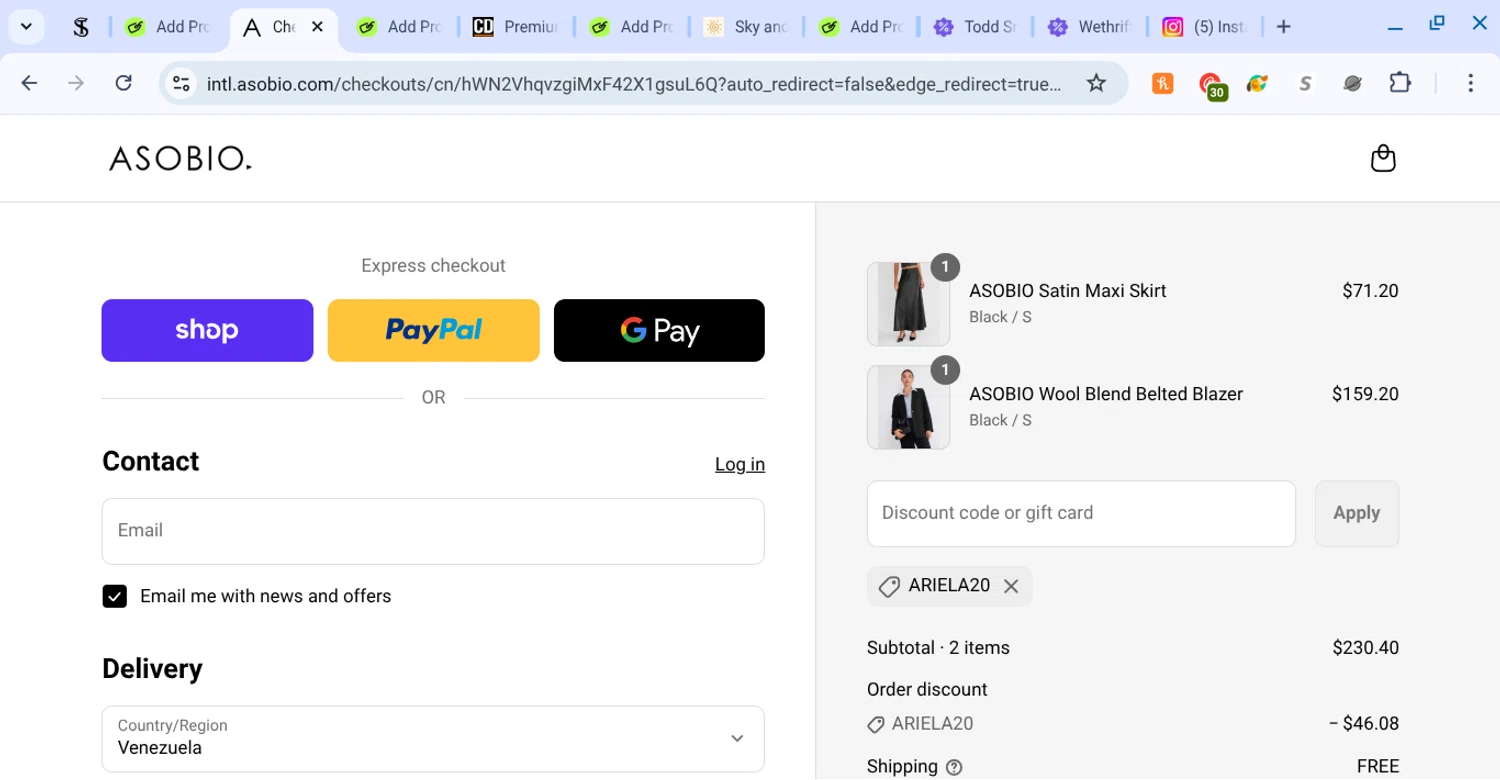This screenshot has width=1500, height=780.
Task: Pay with PayPal button
Action: [x=433, y=330]
